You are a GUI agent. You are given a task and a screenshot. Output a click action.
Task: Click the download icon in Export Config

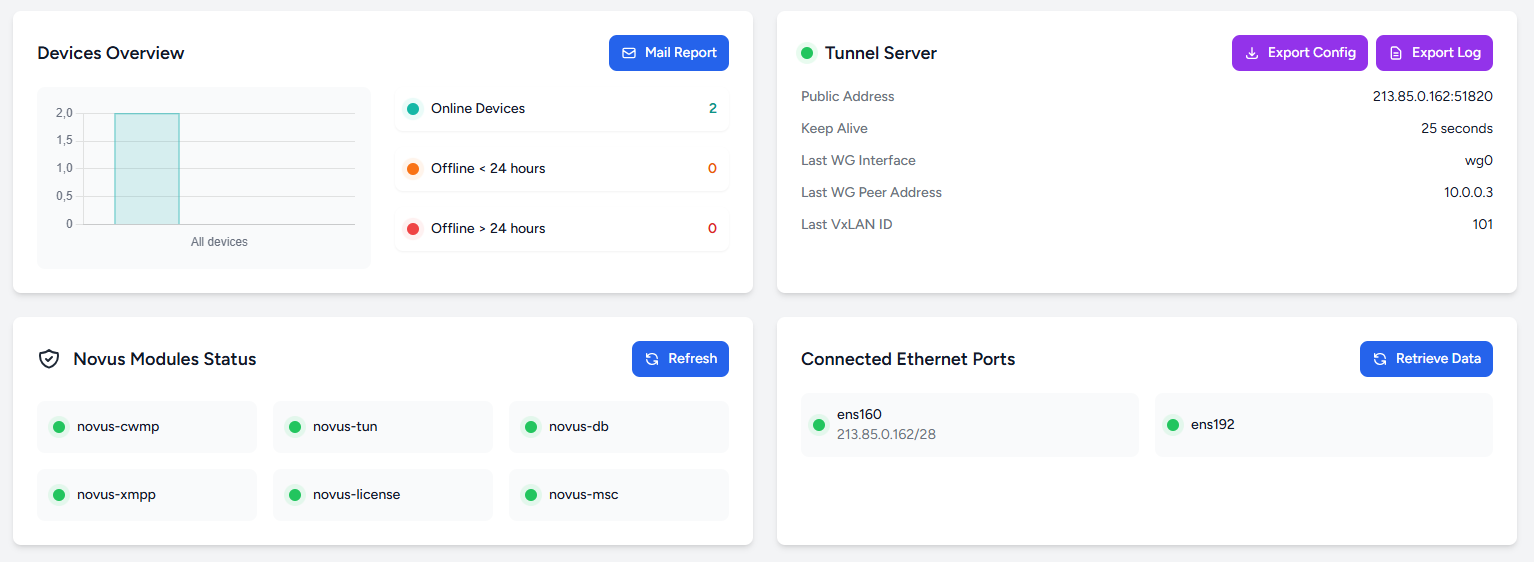1252,53
